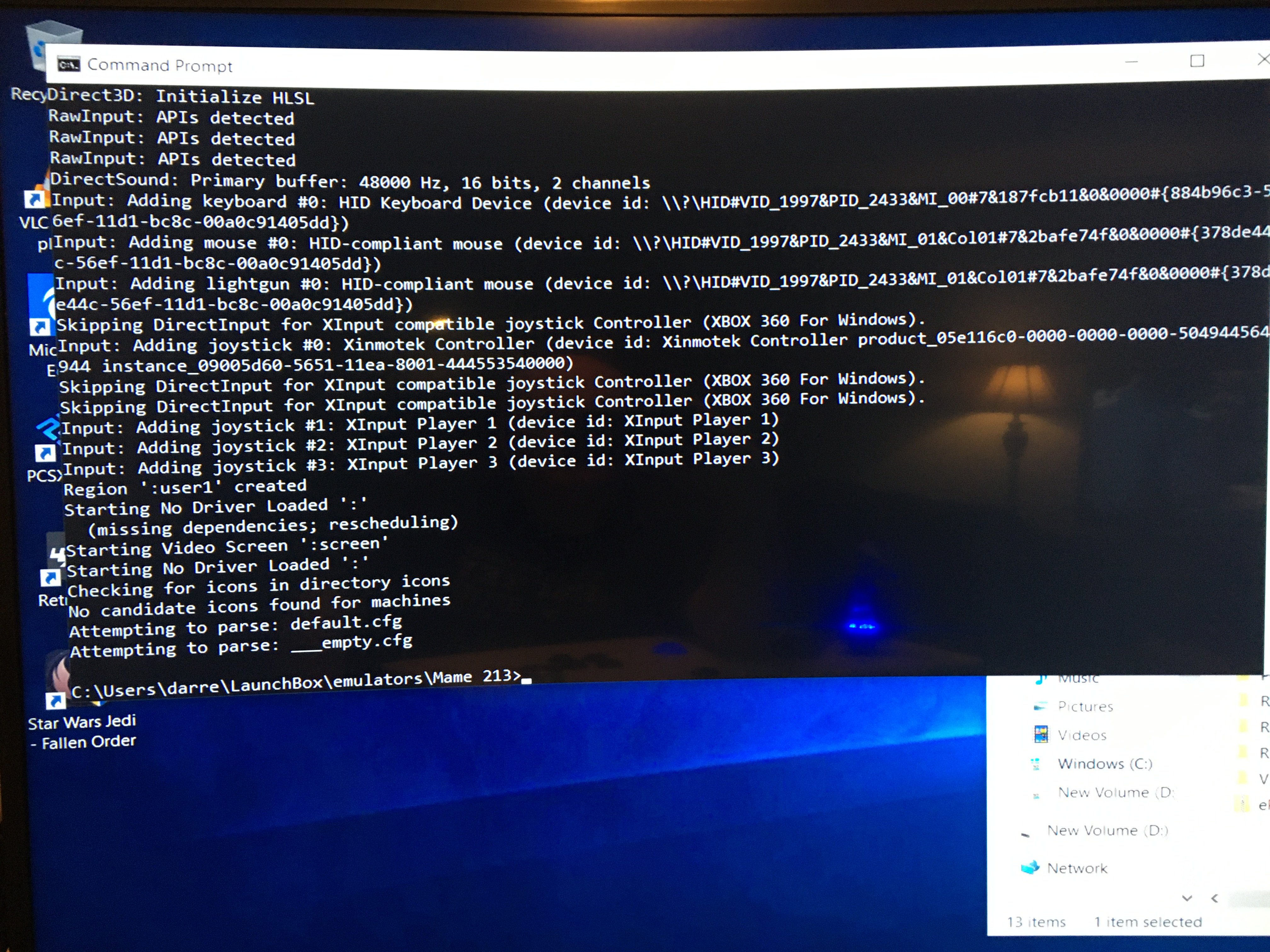1270x952 pixels.
Task: Click 'Adding joystick #3: XInput Player 3' line
Action: point(421,463)
